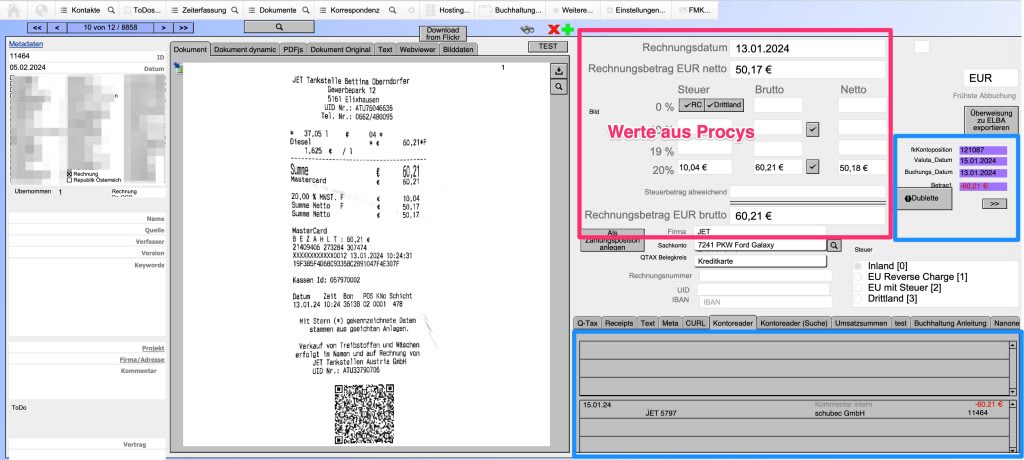Screen dimensions: 1024x460
Task: Select the Inland [0] radio option
Action: click(857, 267)
